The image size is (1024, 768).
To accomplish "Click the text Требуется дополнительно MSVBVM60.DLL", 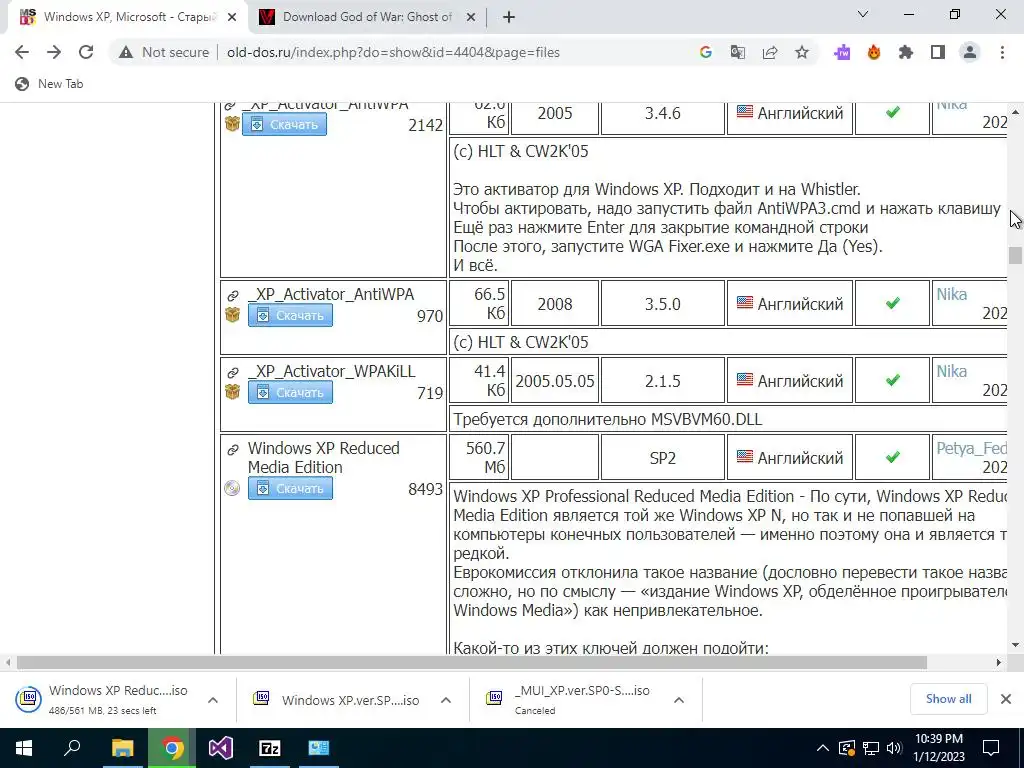I will (607, 419).
